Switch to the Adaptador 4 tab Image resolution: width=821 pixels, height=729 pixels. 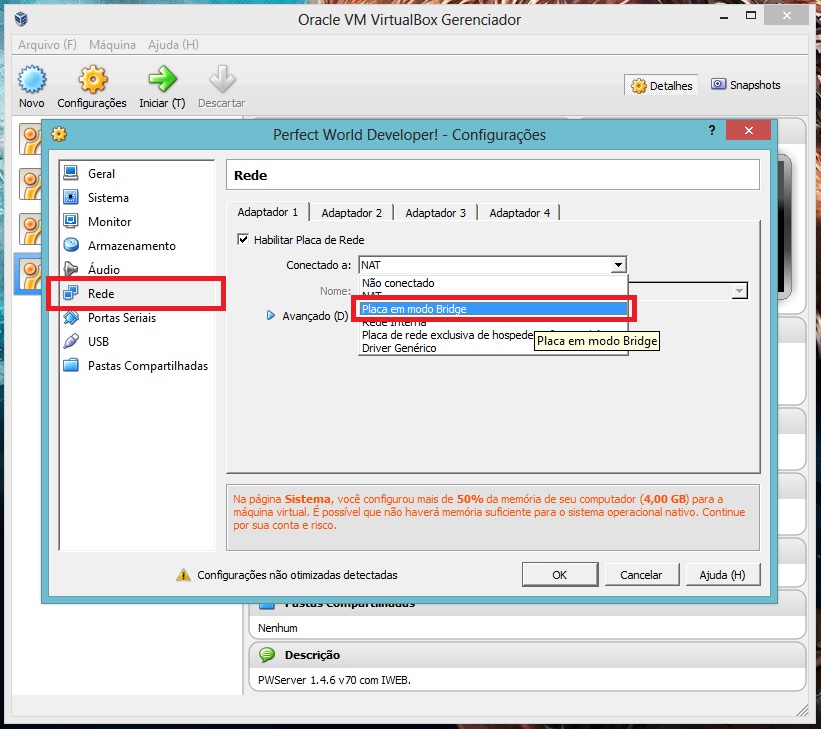point(519,213)
